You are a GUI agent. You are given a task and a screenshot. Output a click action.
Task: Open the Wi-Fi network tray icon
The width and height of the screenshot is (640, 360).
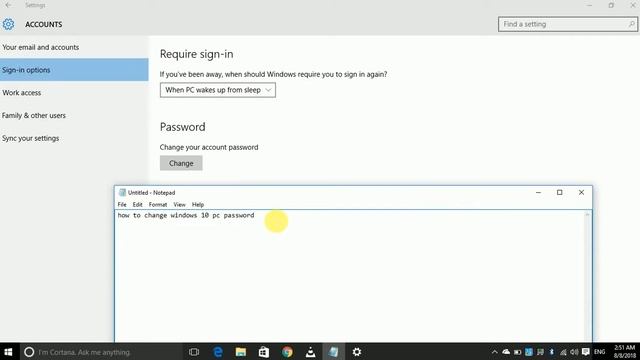click(563, 352)
